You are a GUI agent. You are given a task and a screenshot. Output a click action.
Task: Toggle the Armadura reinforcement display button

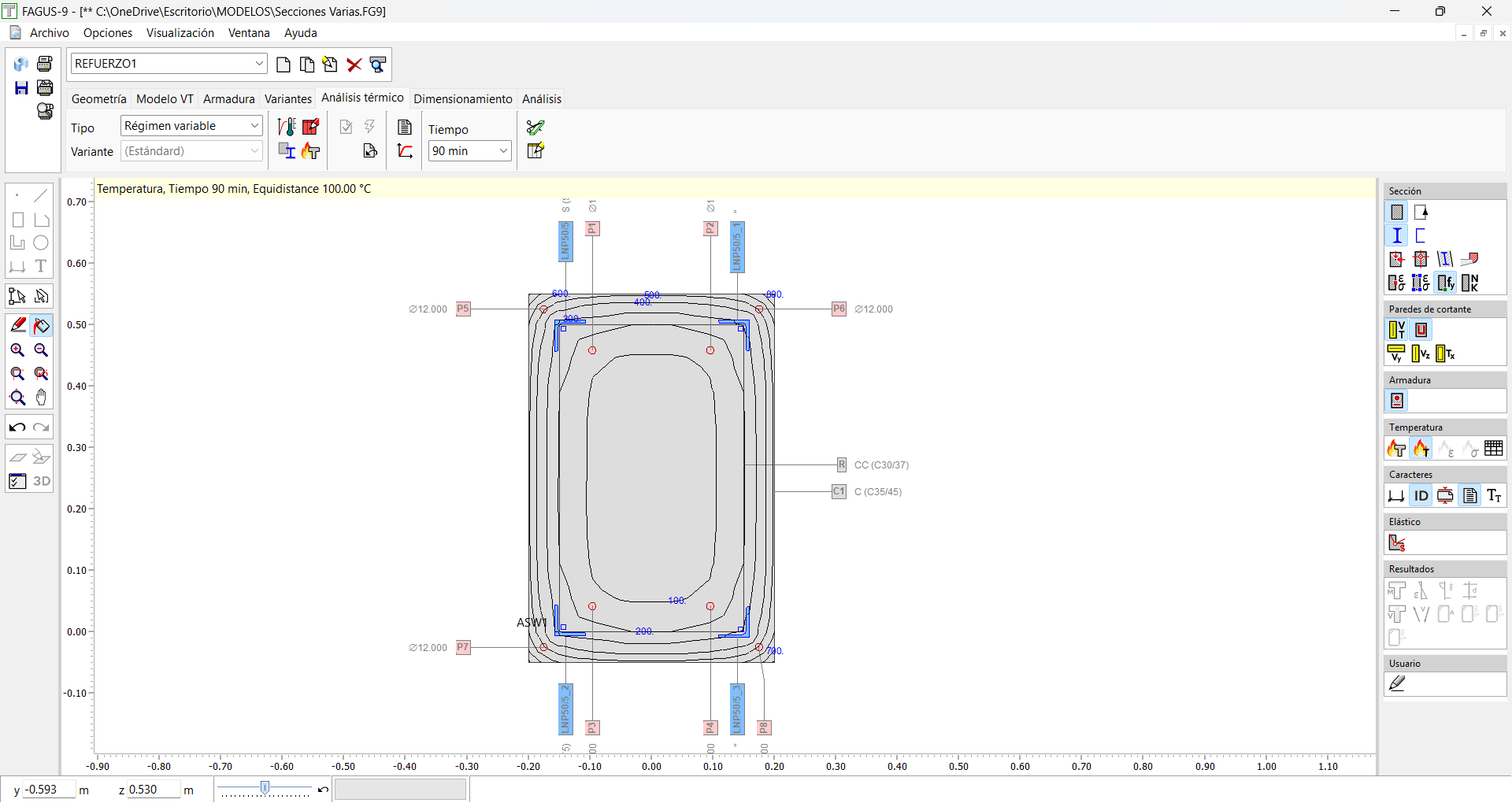point(1397,401)
